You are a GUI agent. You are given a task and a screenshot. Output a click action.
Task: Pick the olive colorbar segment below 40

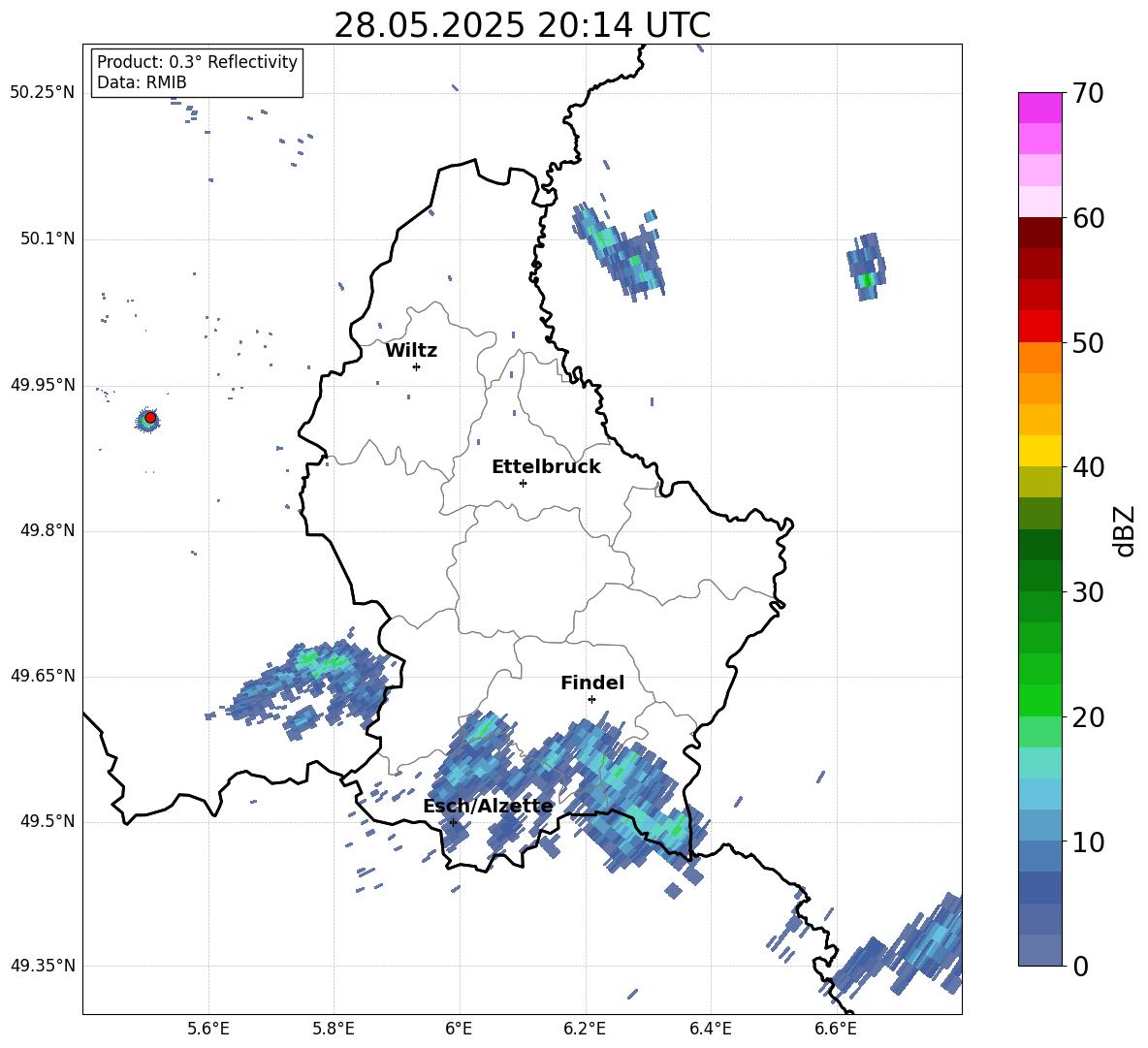coord(1039,482)
